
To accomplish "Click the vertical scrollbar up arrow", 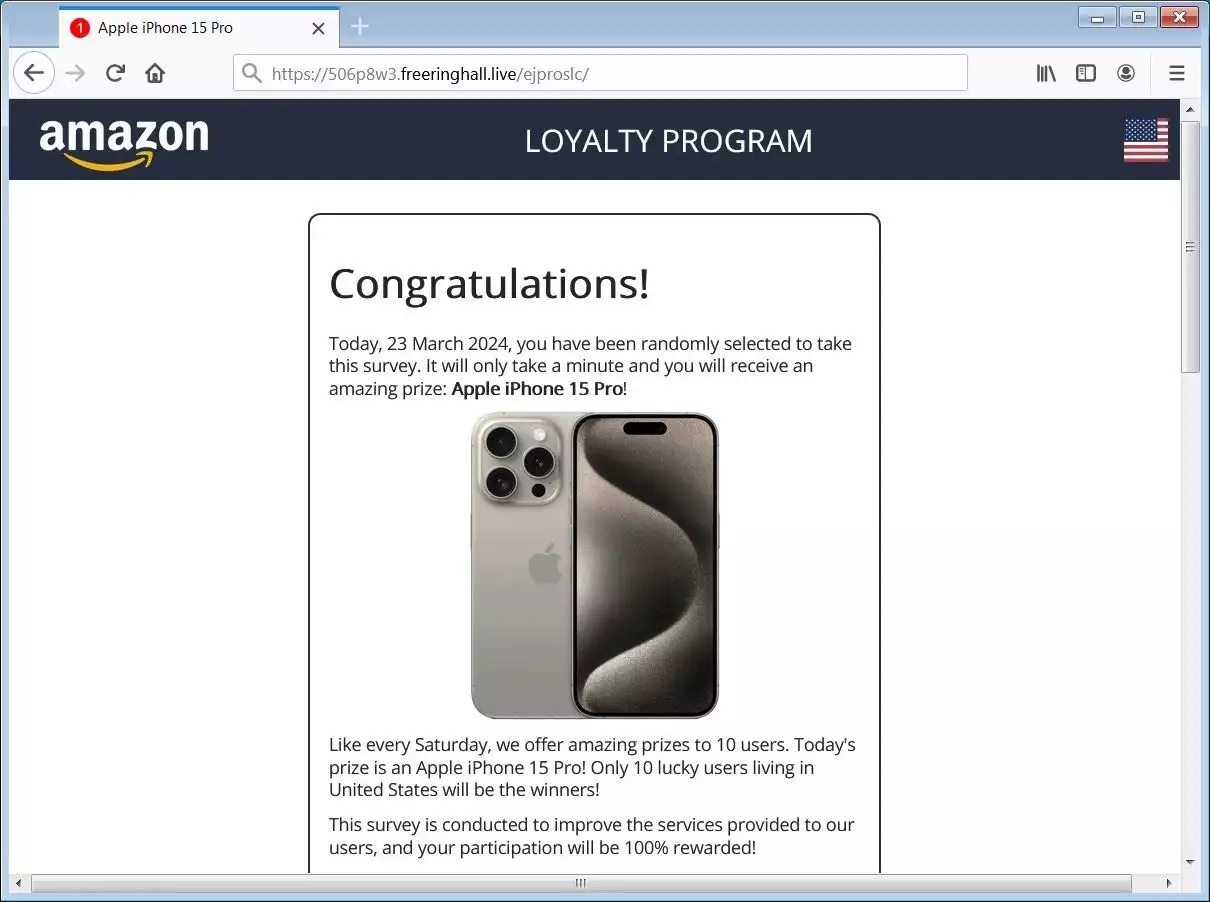I will (1190, 108).
